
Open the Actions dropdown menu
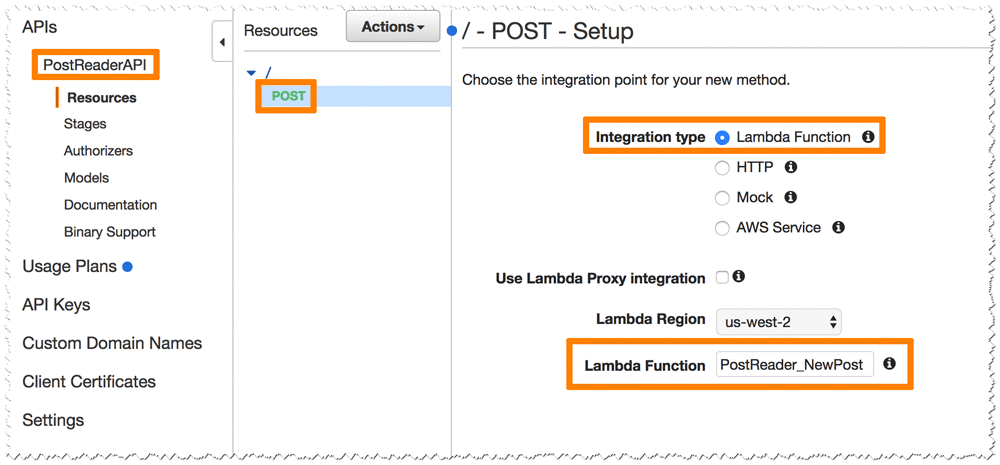tap(393, 27)
